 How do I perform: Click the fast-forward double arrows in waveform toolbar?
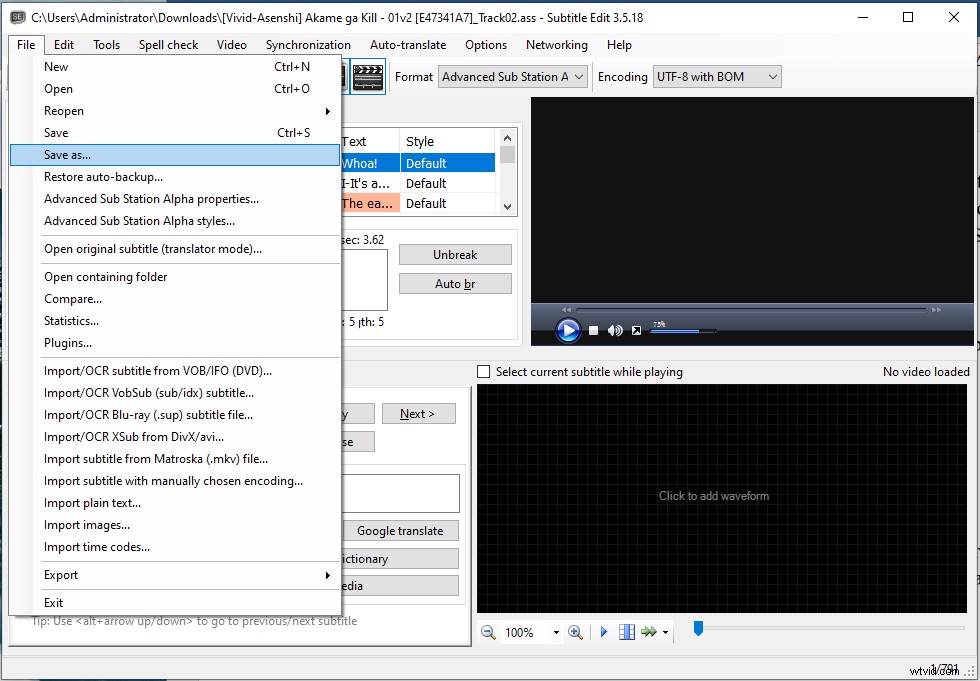pyautogui.click(x=648, y=632)
